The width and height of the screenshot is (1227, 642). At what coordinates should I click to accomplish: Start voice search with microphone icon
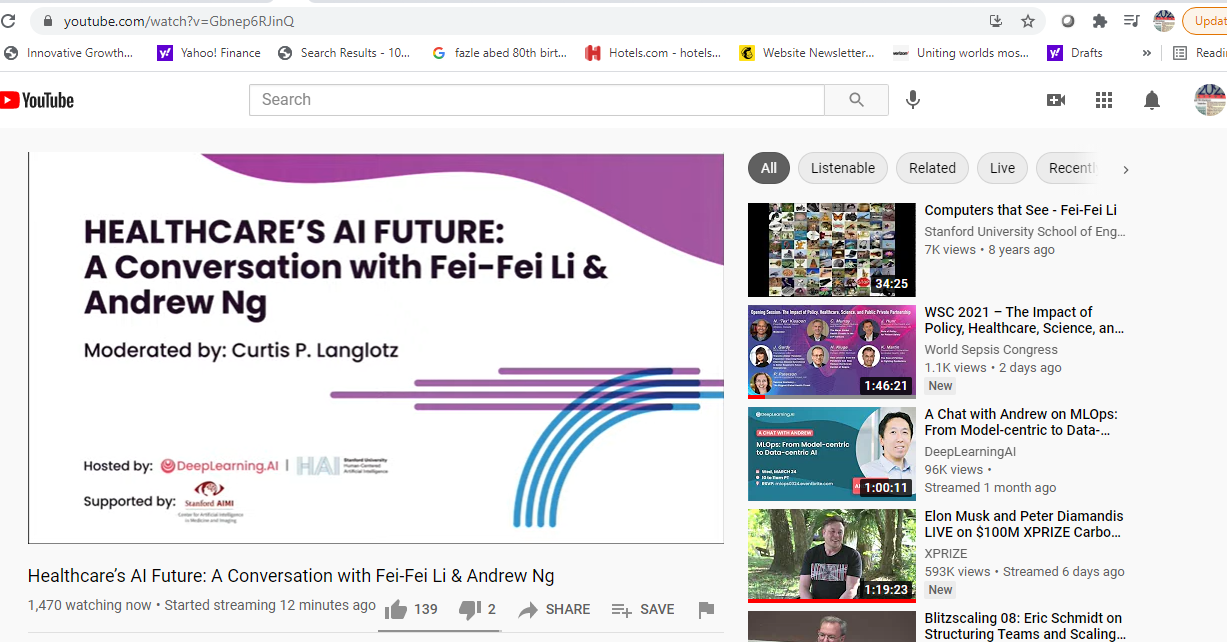pyautogui.click(x=912, y=100)
